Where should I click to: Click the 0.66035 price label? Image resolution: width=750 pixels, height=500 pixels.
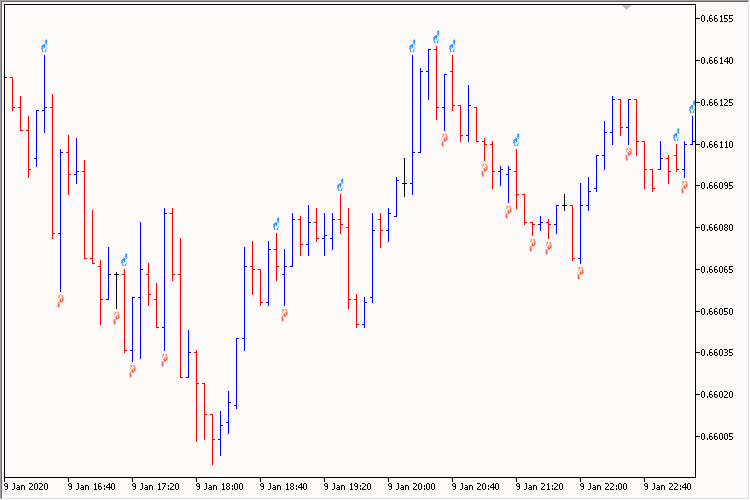click(x=717, y=353)
